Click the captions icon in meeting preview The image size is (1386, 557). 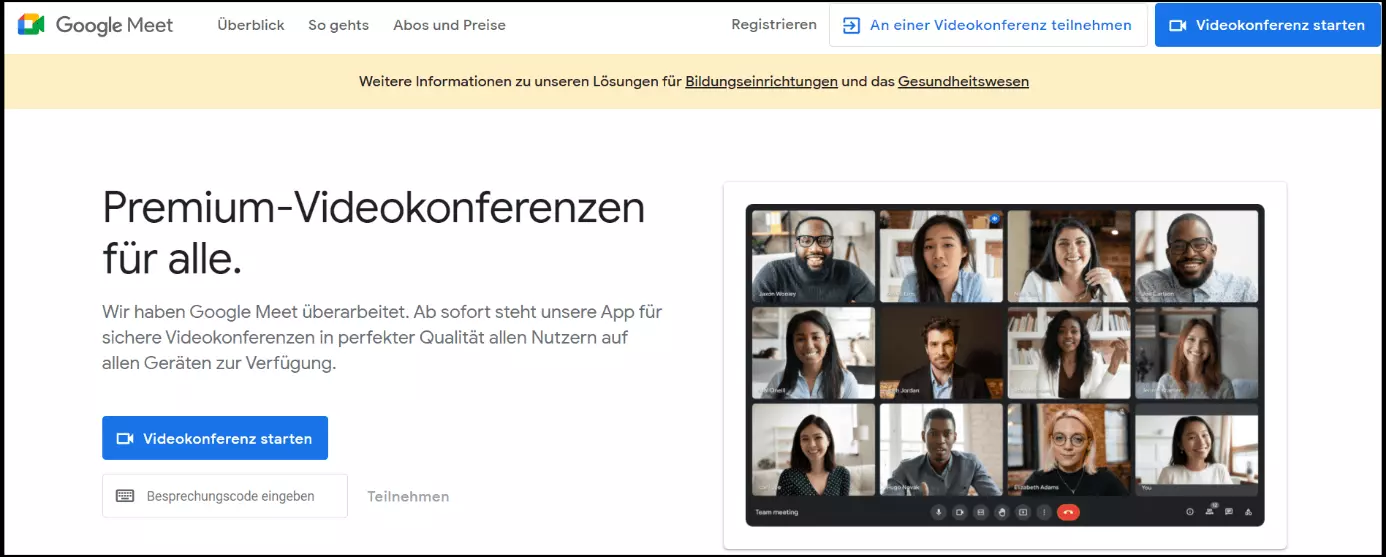(x=980, y=512)
